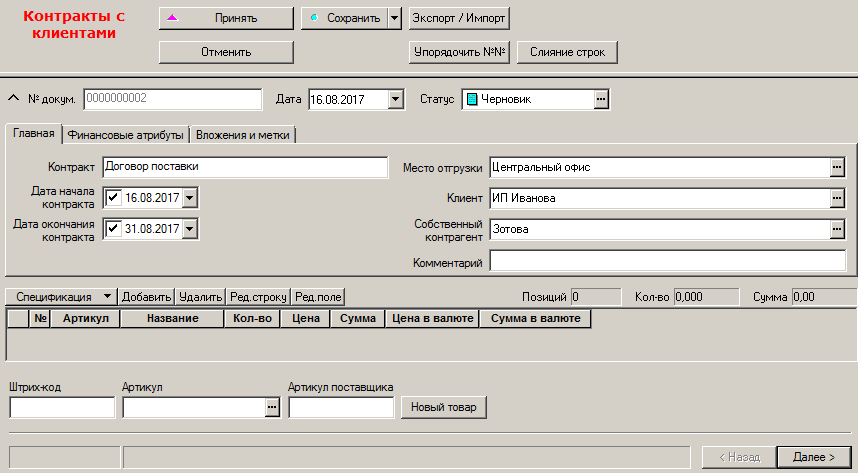Screen dimensions: 858x473
Task: Click the Комментарий field
Action: click(668, 261)
